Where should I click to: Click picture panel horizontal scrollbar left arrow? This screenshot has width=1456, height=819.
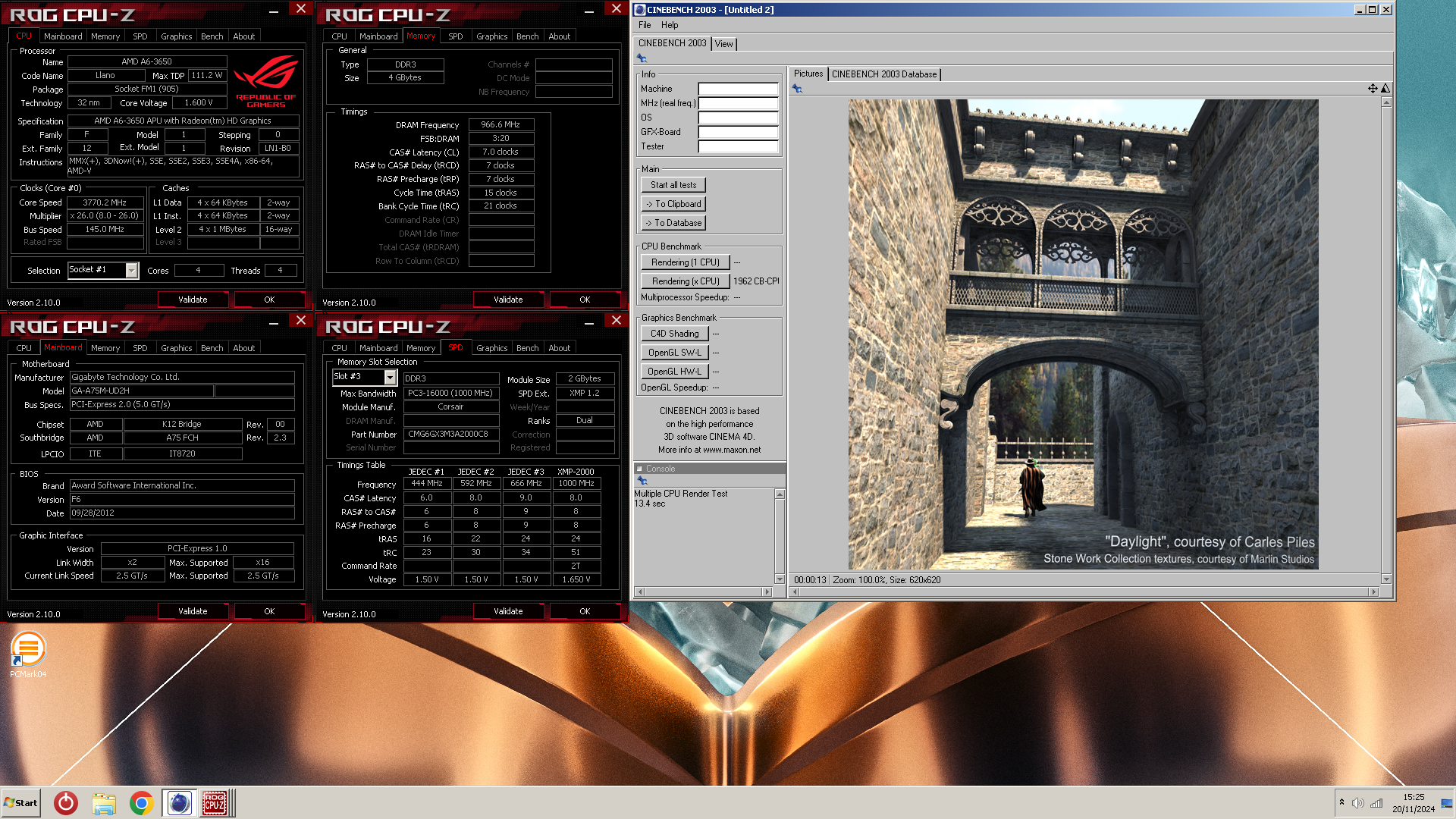coord(795,591)
